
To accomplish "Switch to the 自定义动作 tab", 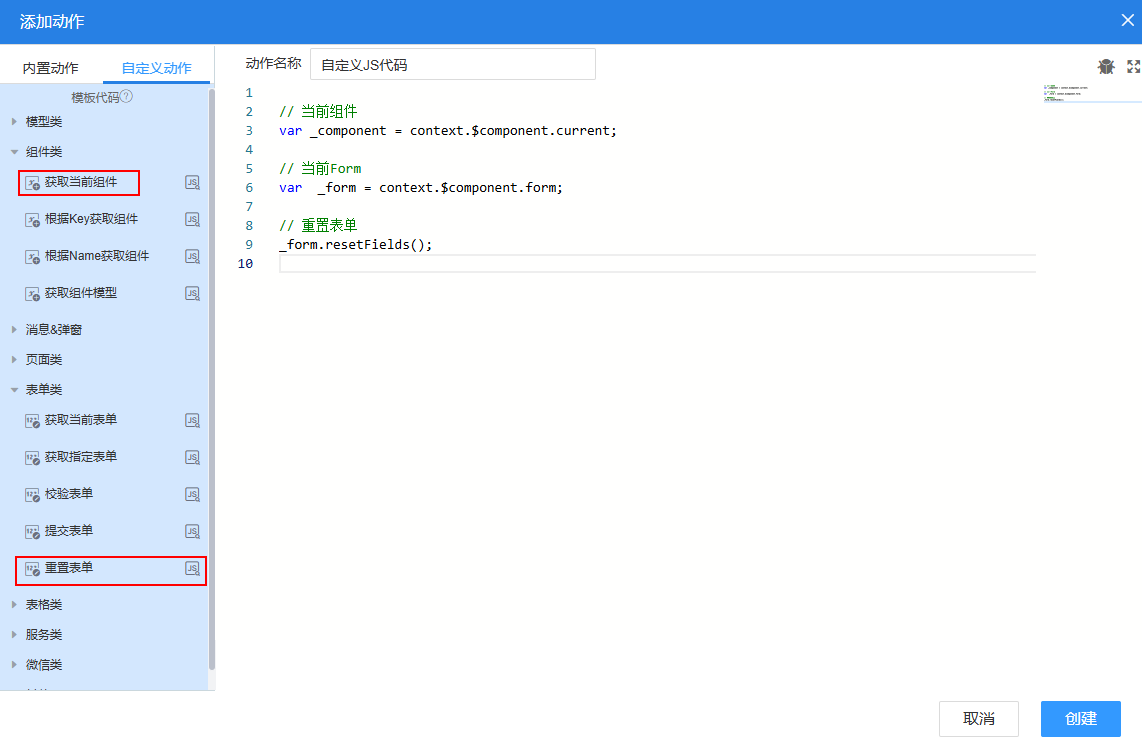I will point(157,68).
